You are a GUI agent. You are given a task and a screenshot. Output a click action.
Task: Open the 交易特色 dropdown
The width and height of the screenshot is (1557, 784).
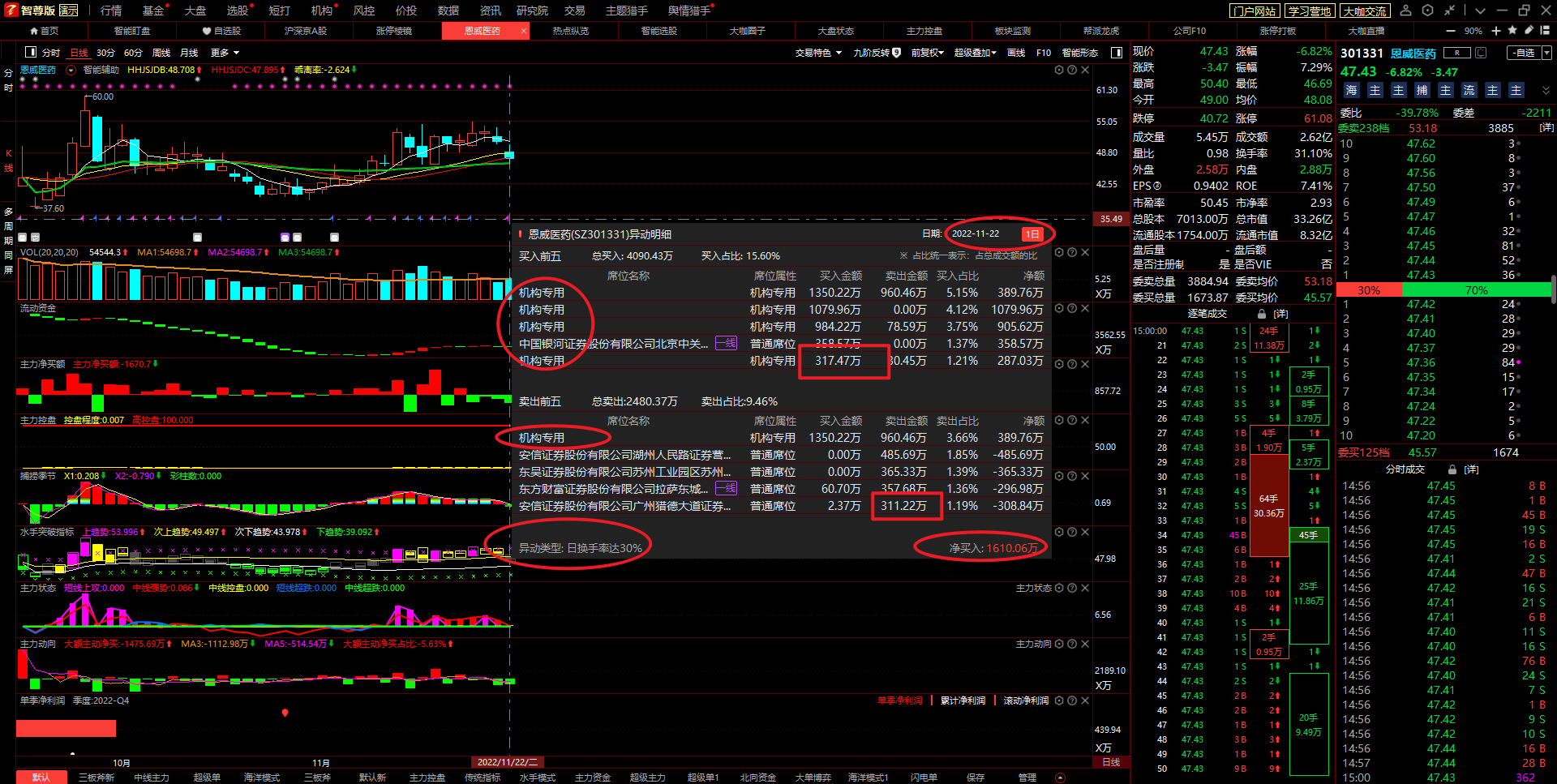point(818,53)
